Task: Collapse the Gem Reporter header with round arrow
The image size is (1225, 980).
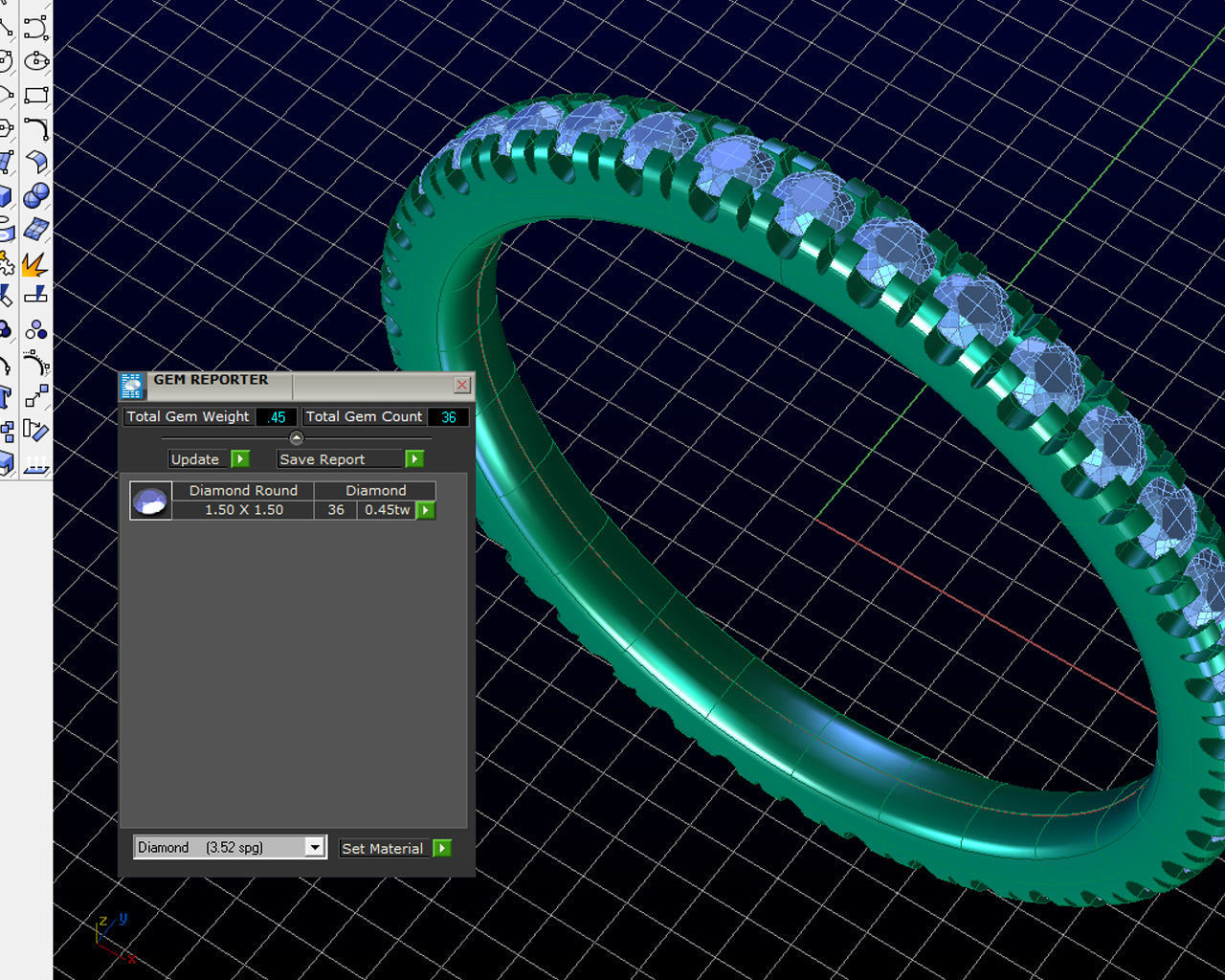Action: click(x=296, y=438)
